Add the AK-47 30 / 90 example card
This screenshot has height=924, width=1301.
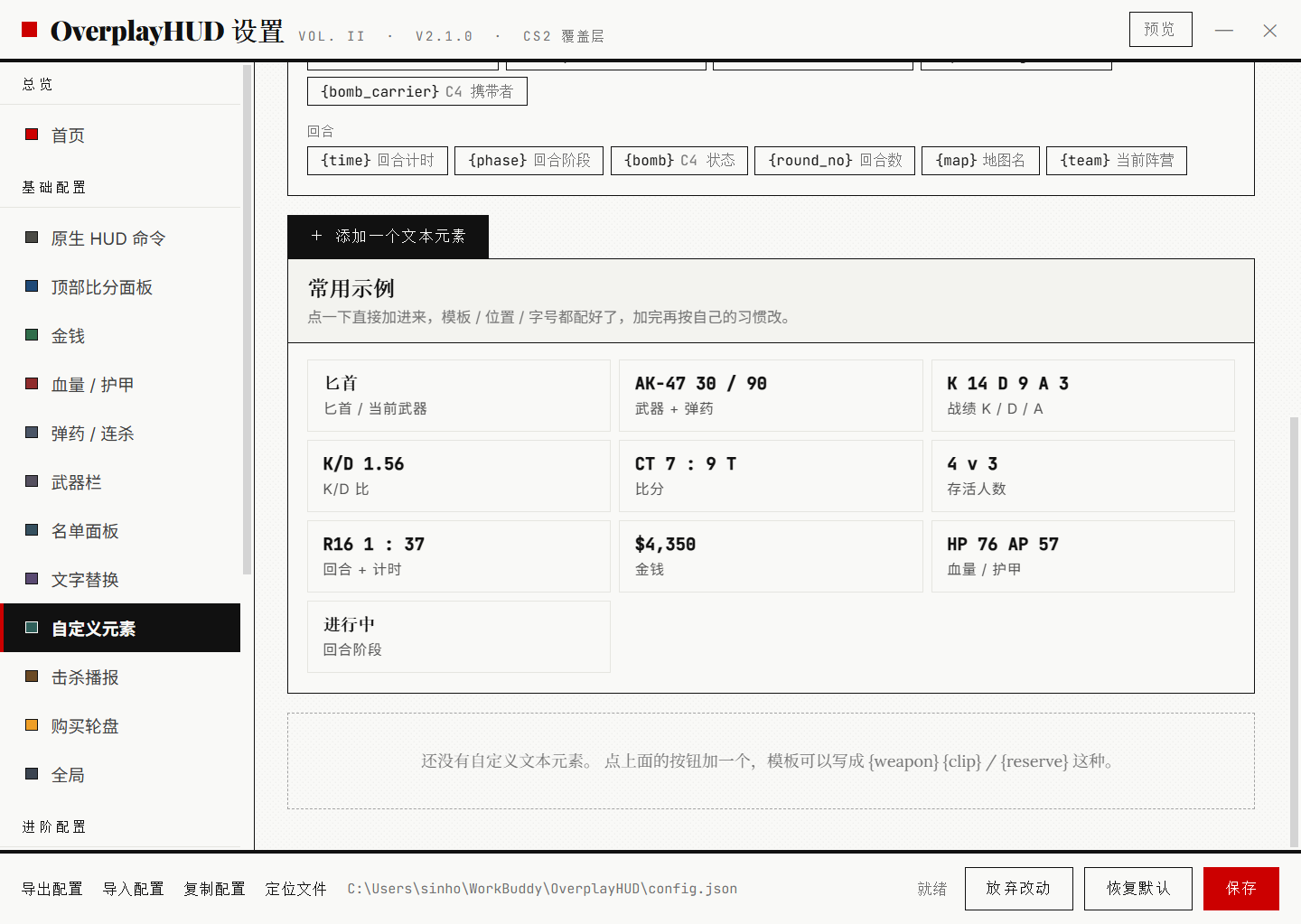[771, 396]
